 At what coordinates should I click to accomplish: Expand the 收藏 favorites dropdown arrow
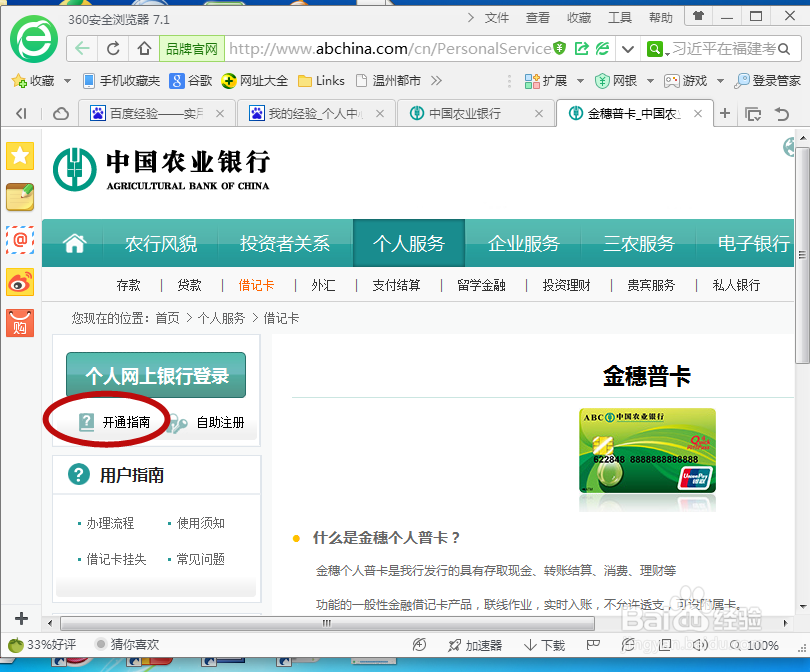(x=67, y=81)
